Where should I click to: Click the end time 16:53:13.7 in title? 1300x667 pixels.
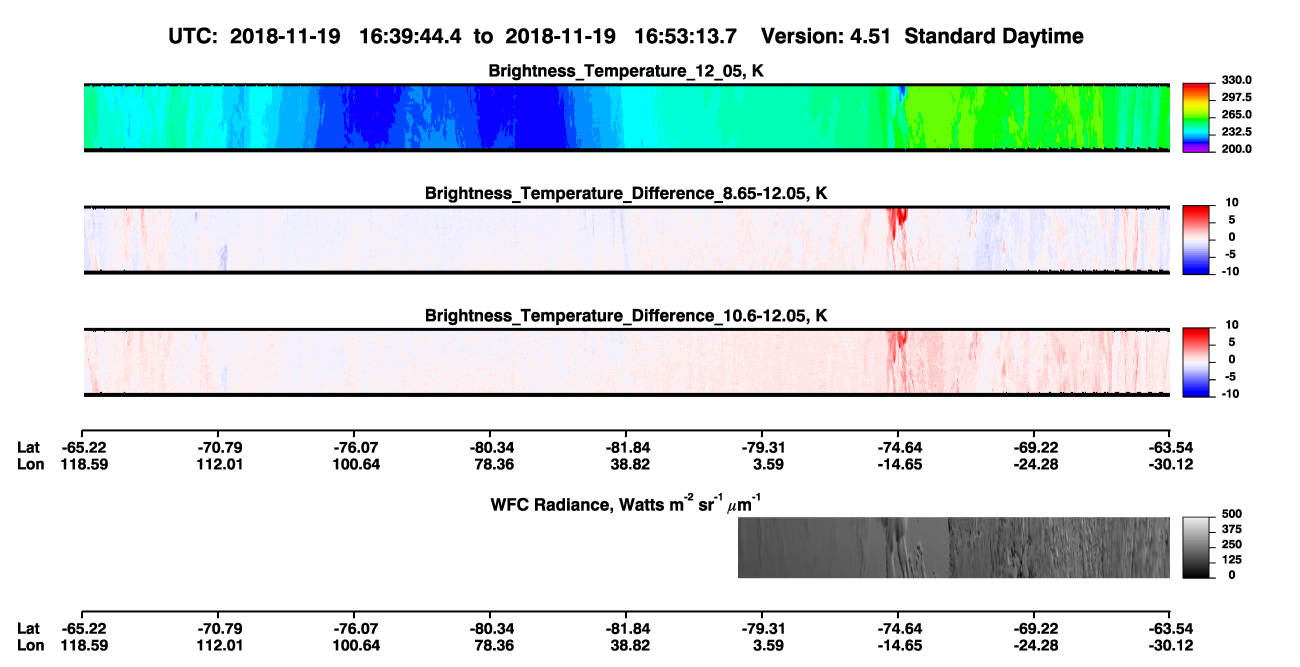pyautogui.click(x=686, y=36)
